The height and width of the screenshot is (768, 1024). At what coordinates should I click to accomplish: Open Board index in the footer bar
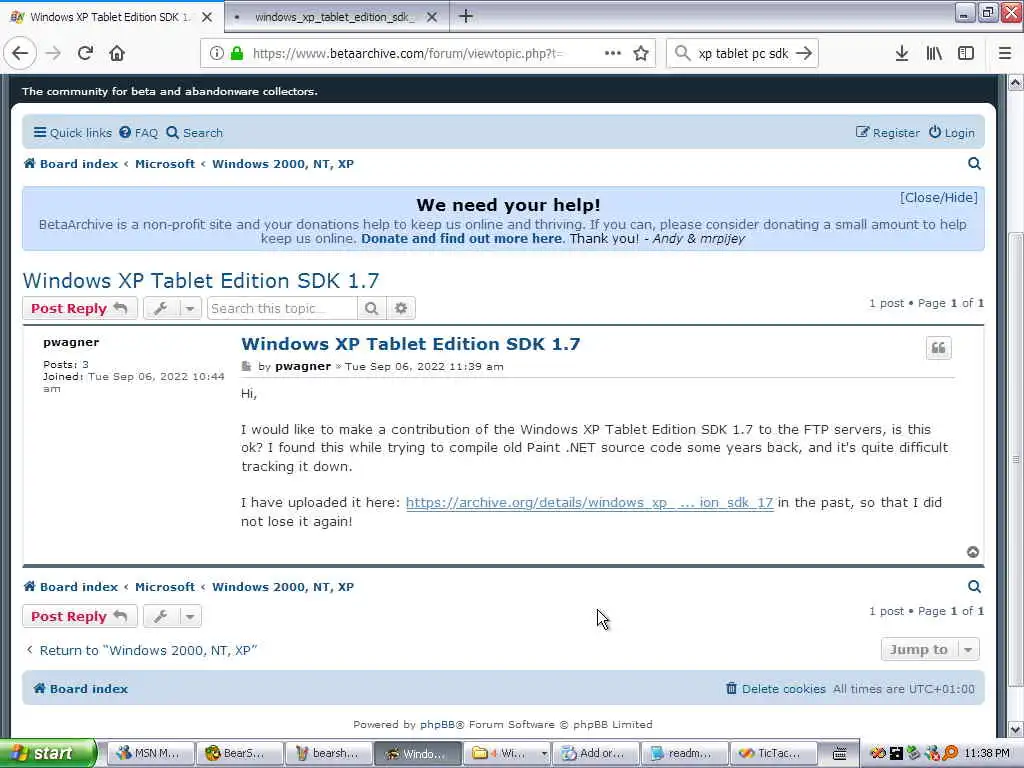tap(81, 689)
